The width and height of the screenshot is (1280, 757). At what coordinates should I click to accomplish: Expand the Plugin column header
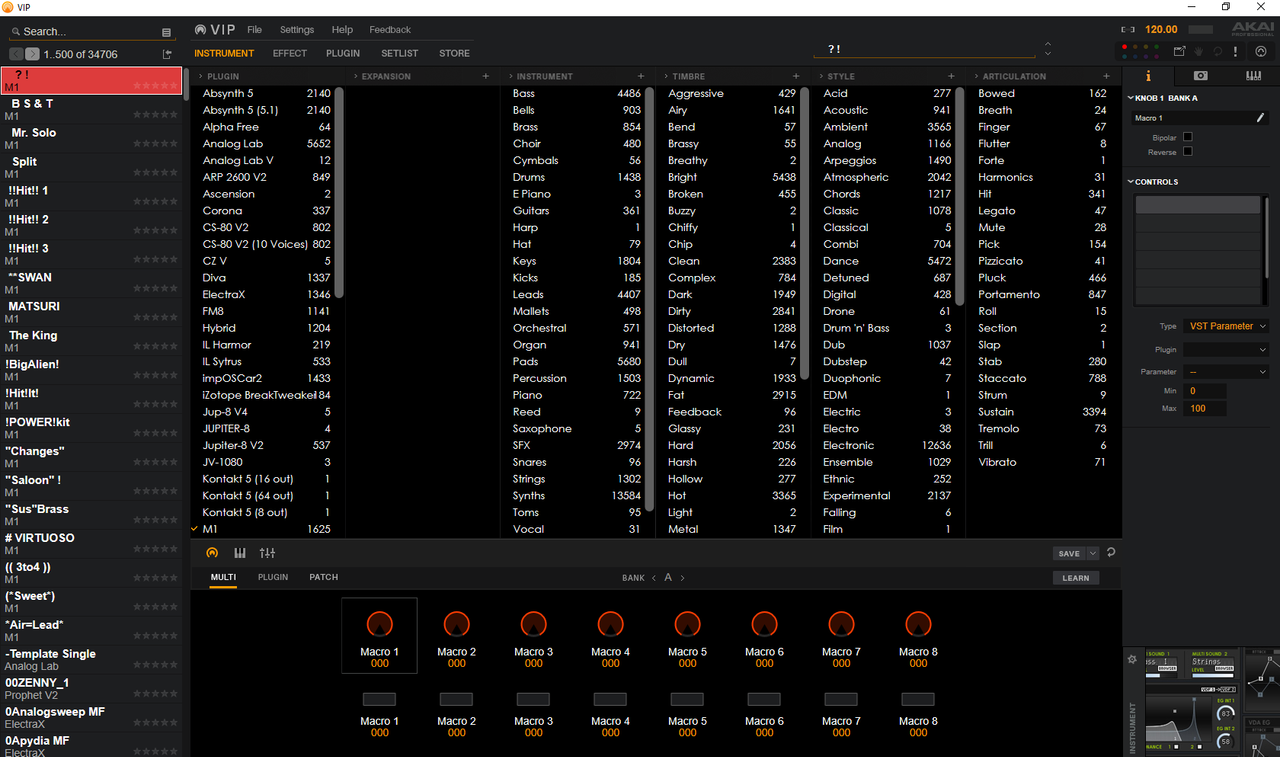point(200,76)
